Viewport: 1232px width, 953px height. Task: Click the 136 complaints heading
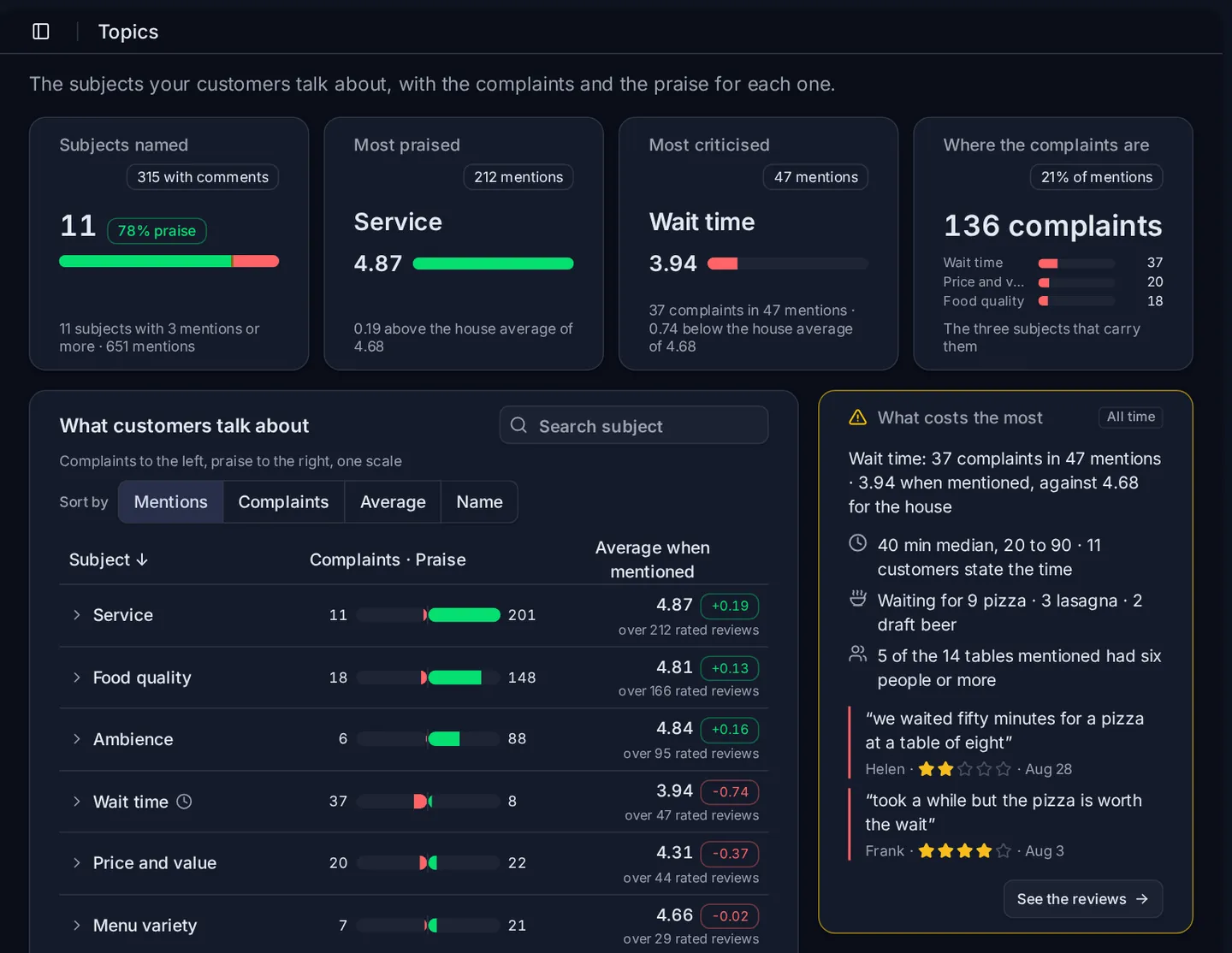(x=1052, y=226)
